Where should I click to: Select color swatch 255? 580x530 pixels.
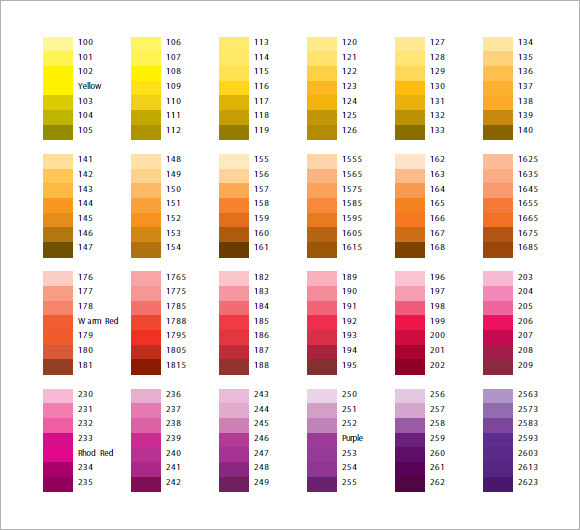tap(322, 484)
